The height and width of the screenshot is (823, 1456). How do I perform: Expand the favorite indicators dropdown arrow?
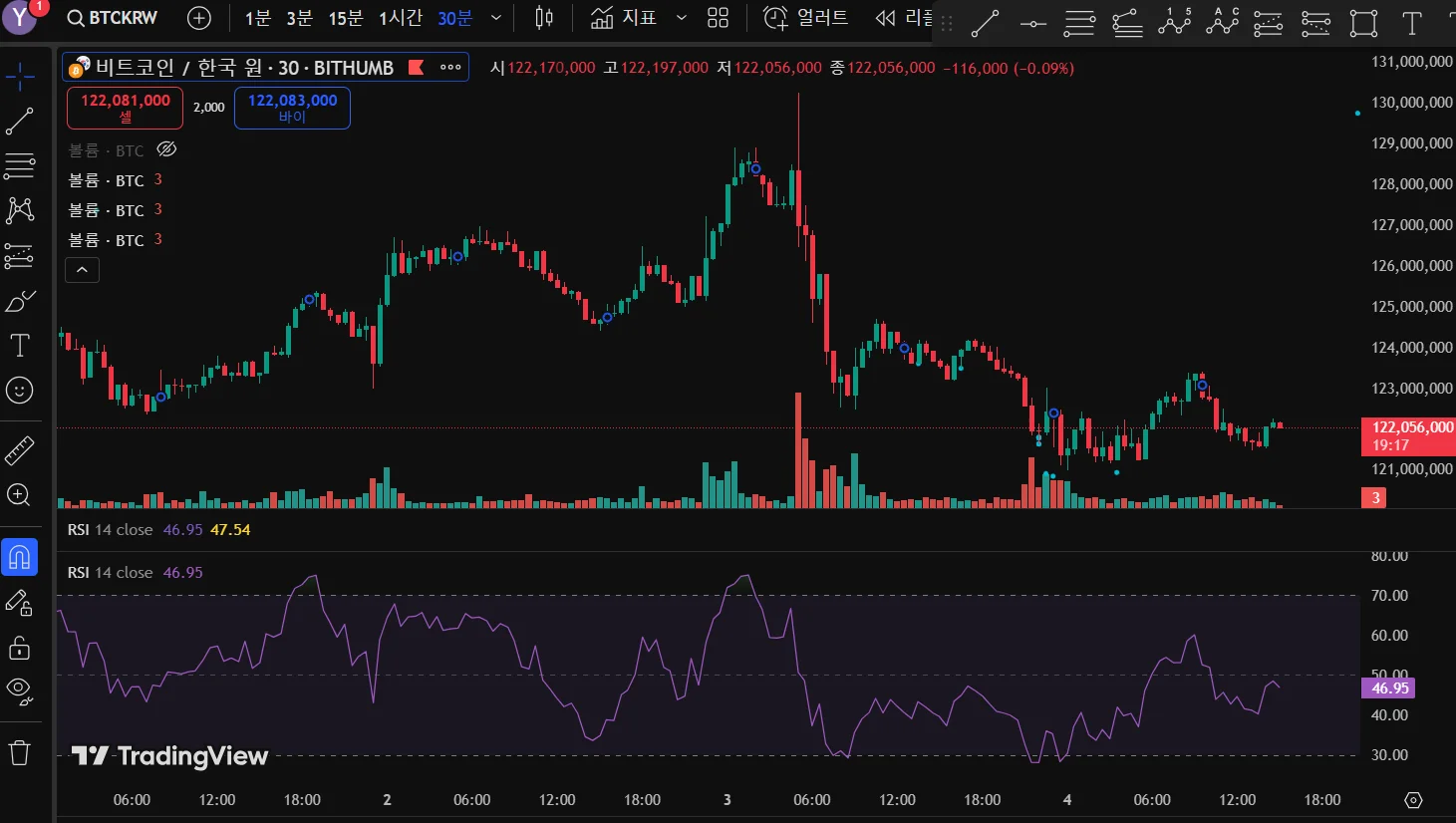point(682,18)
